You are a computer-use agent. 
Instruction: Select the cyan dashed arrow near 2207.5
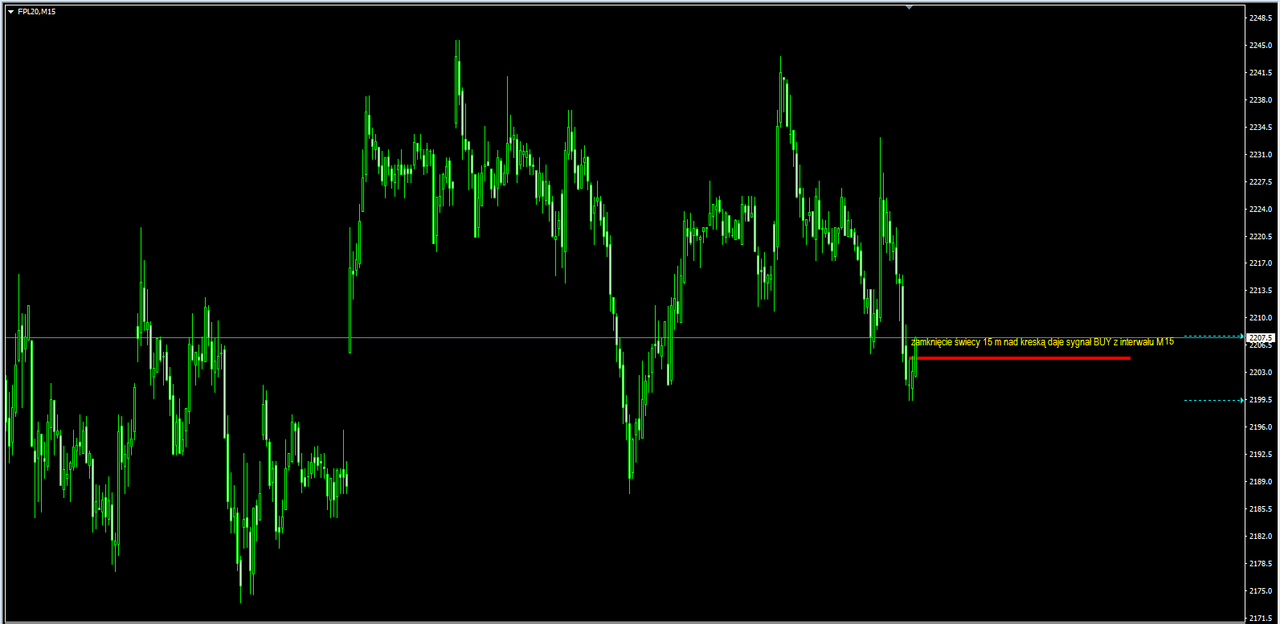pos(1214,337)
